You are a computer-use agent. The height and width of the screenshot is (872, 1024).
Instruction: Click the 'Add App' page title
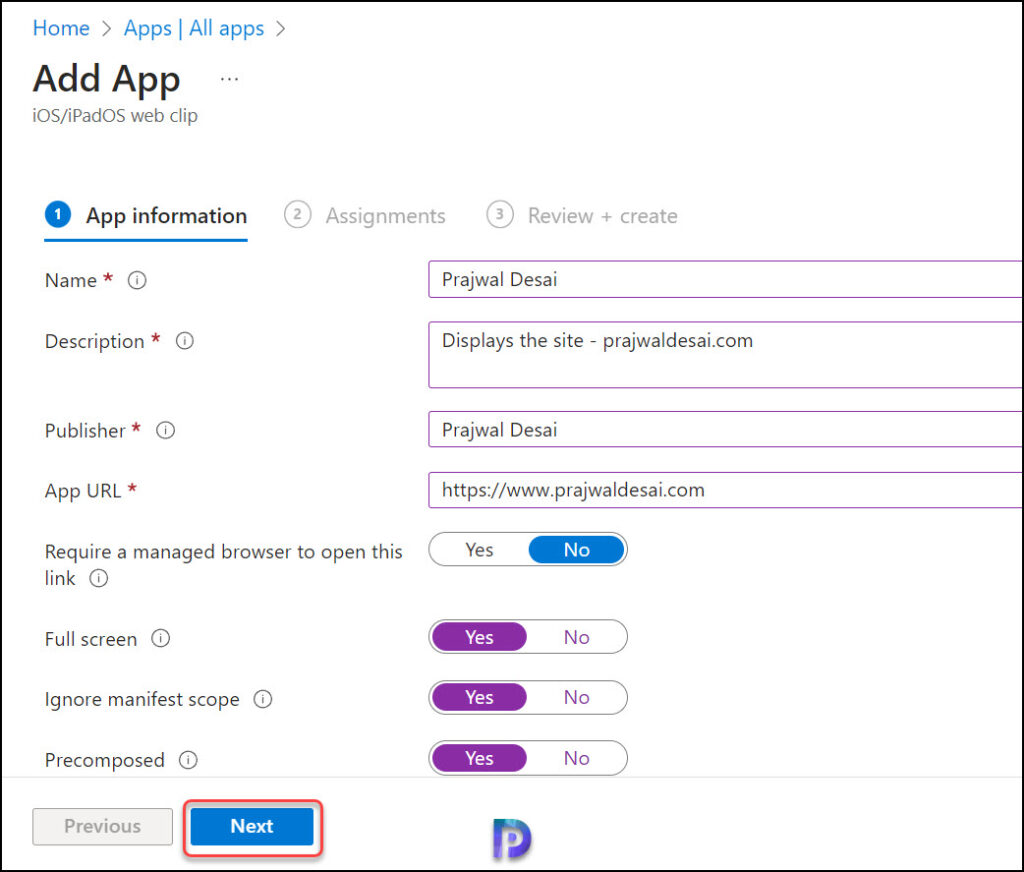click(106, 80)
